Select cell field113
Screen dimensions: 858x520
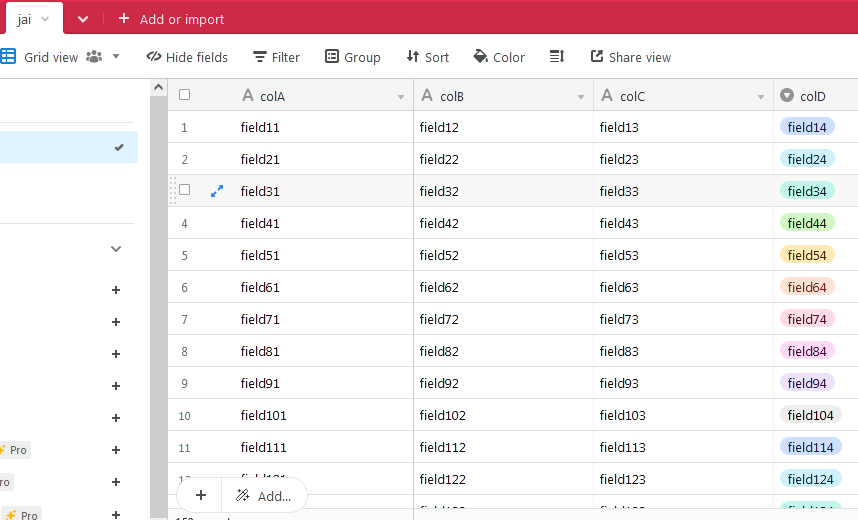683,447
